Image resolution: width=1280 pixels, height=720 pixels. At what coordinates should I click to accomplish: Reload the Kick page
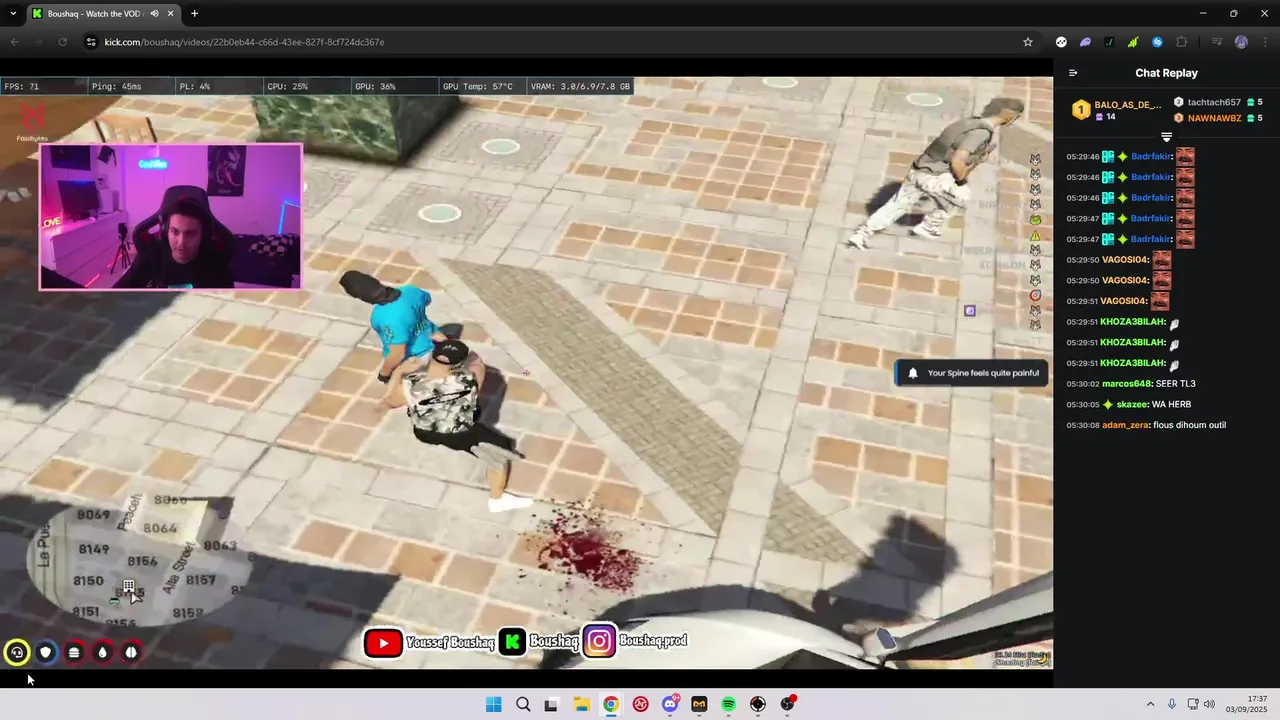click(x=62, y=42)
